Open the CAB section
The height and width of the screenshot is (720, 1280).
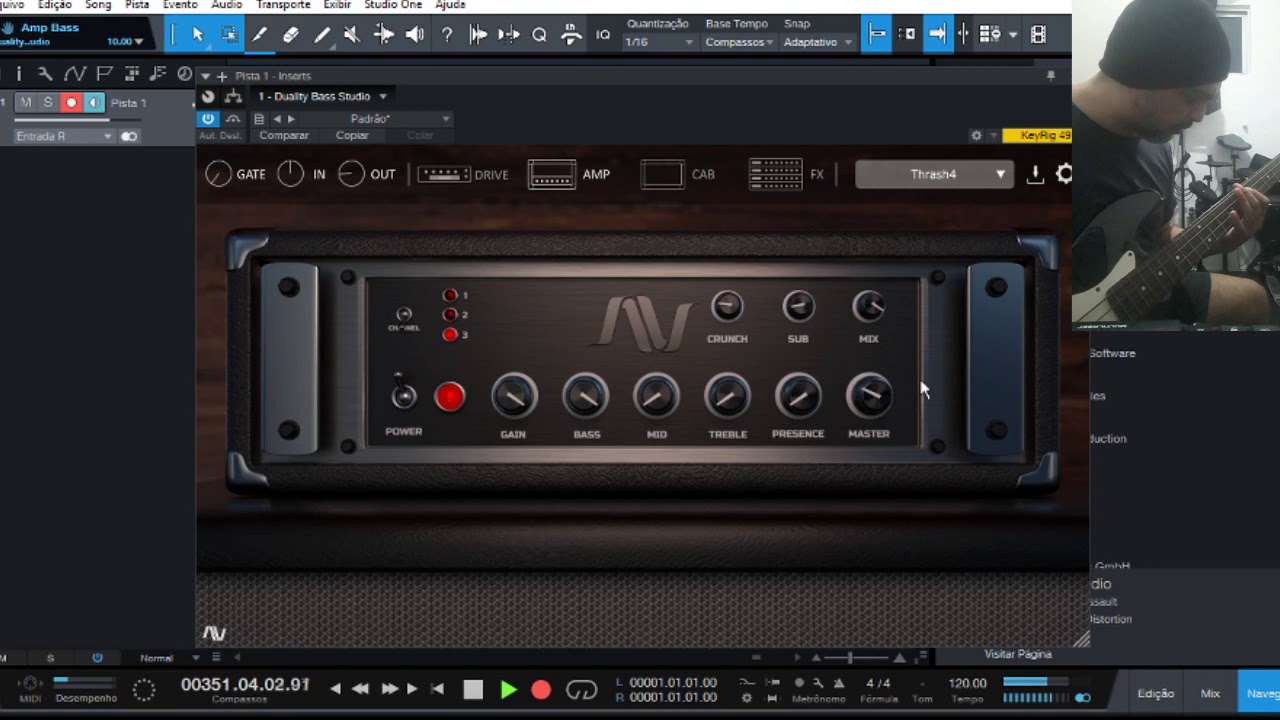pyautogui.click(x=679, y=174)
